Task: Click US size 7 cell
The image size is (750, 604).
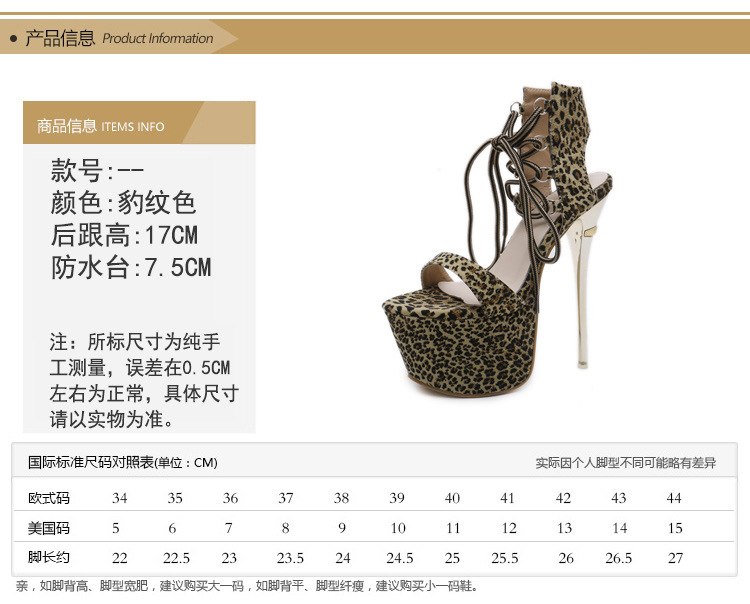Action: click(x=229, y=528)
